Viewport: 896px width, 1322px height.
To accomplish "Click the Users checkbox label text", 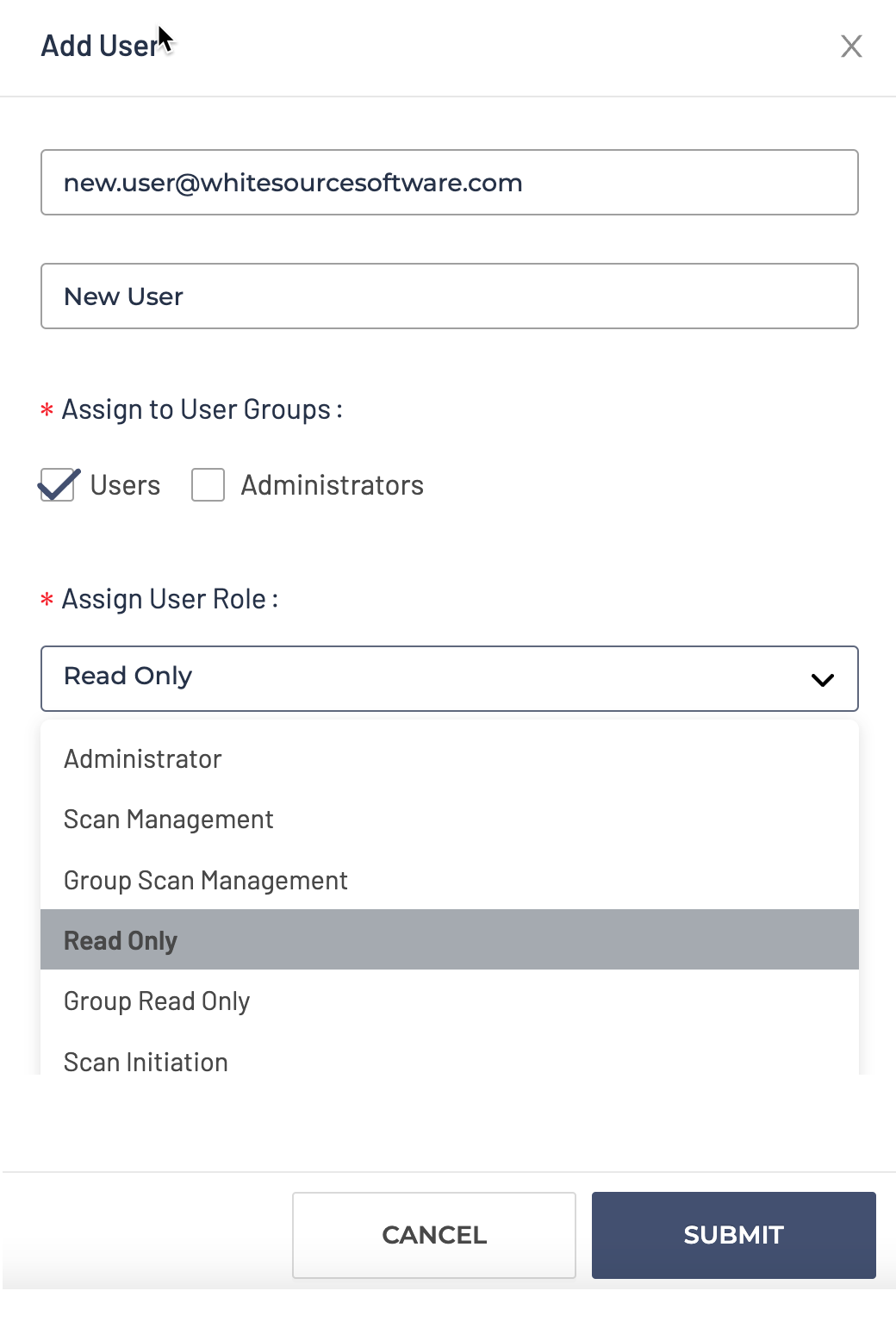I will pos(125,486).
